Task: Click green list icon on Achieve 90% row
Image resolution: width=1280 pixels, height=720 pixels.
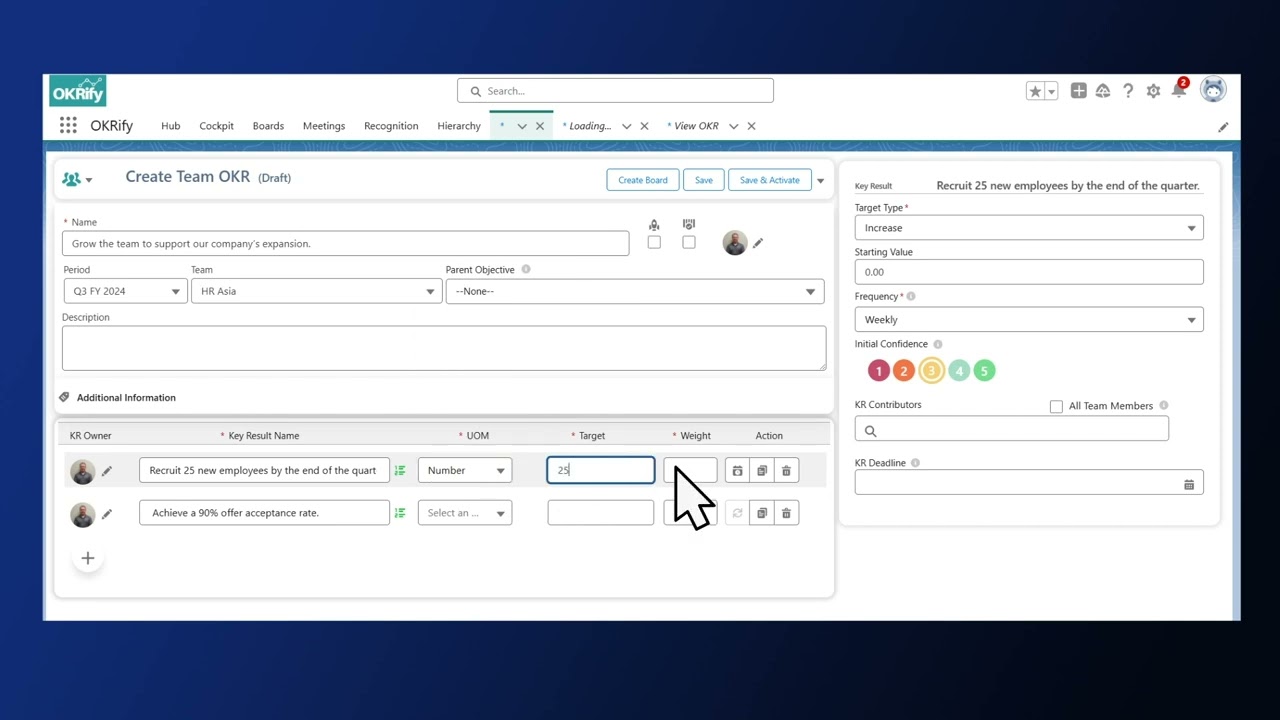Action: [x=400, y=513]
